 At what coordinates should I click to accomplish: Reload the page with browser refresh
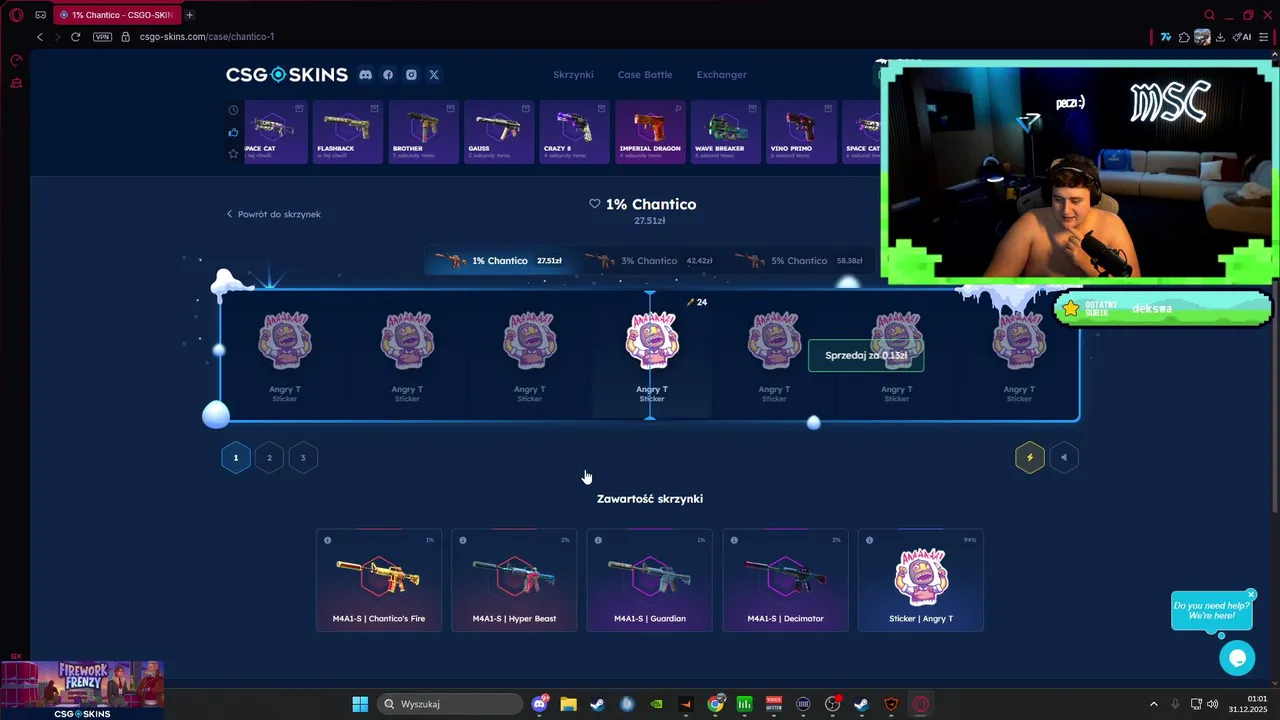75,37
